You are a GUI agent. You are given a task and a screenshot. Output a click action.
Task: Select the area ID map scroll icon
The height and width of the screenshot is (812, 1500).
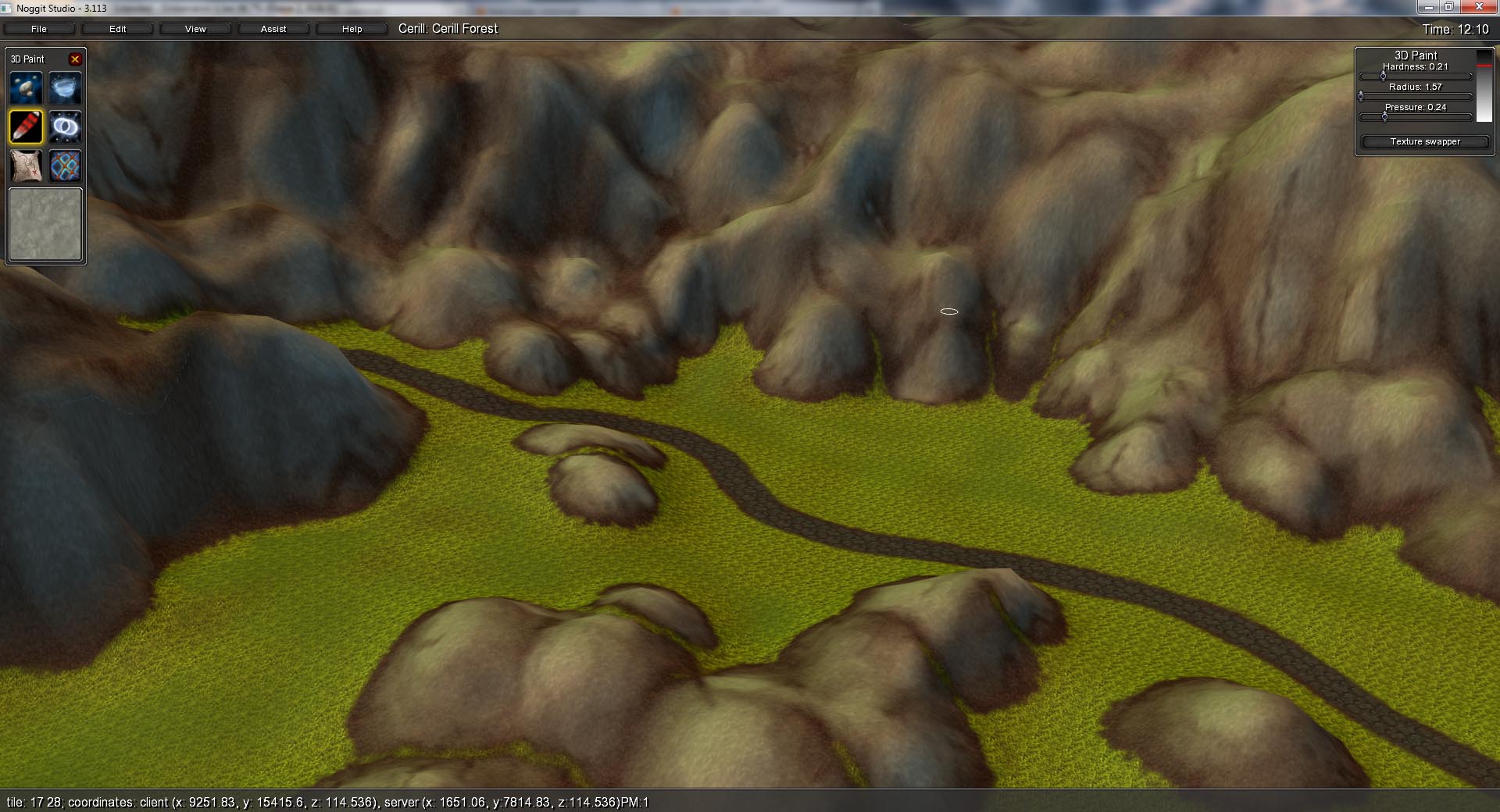pyautogui.click(x=26, y=166)
